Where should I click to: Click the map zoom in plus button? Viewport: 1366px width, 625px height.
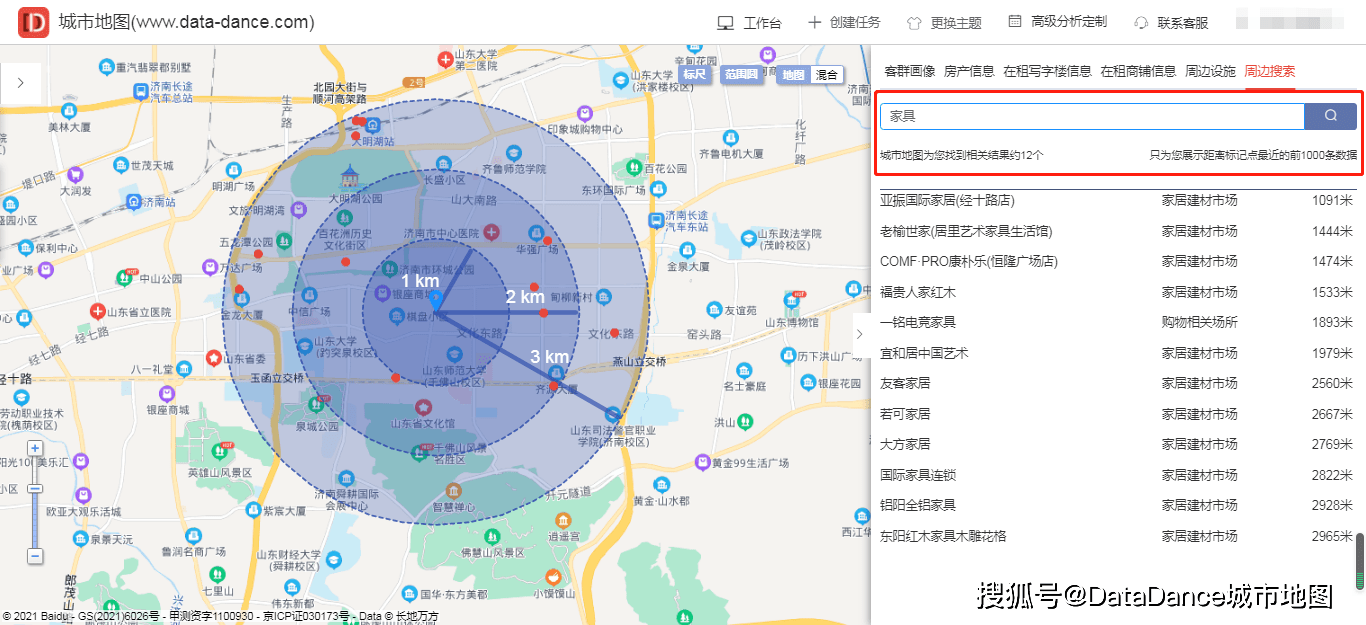[x=35, y=448]
